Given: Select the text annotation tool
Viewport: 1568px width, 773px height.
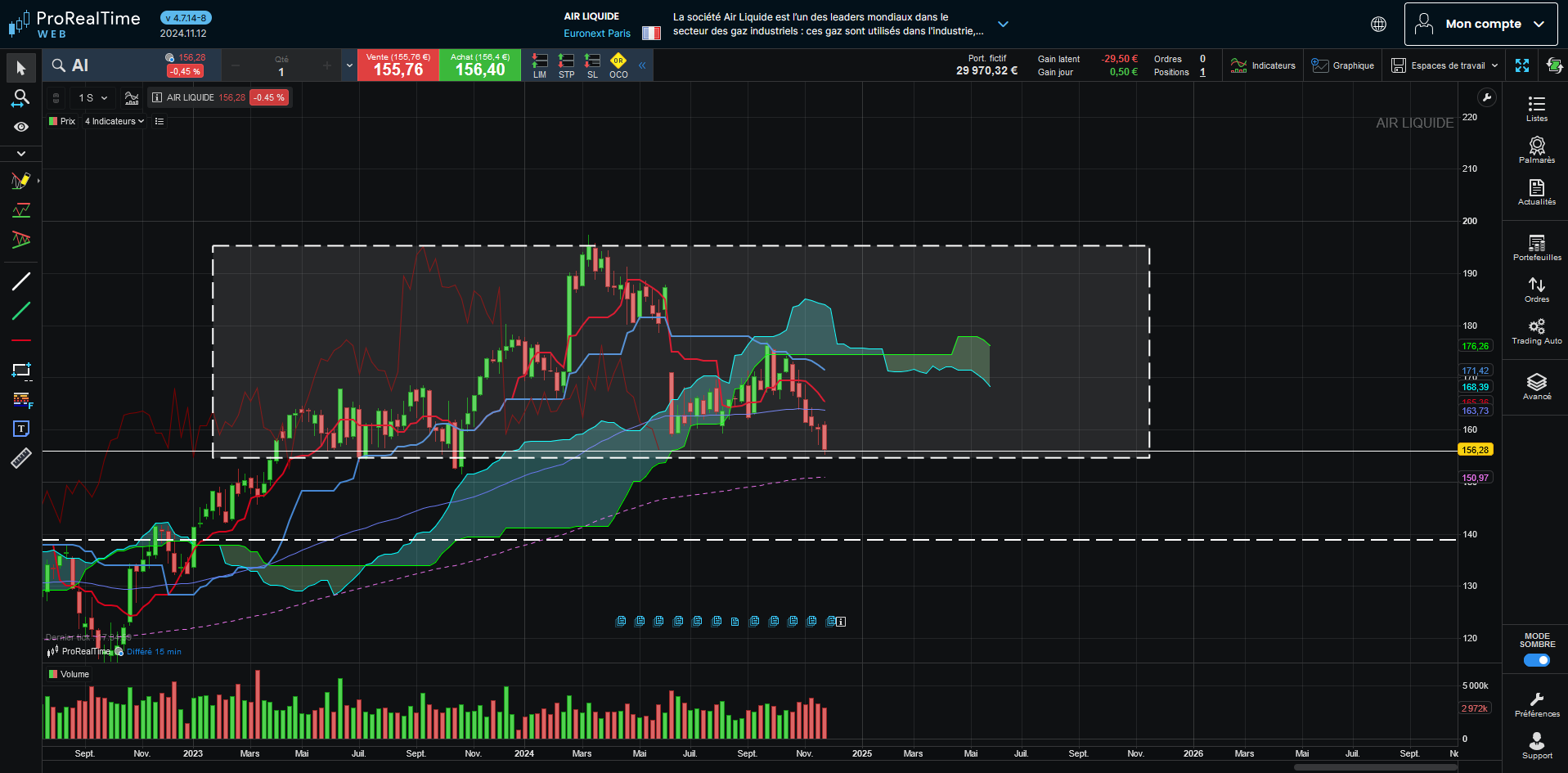Looking at the screenshot, I should pos(21,429).
